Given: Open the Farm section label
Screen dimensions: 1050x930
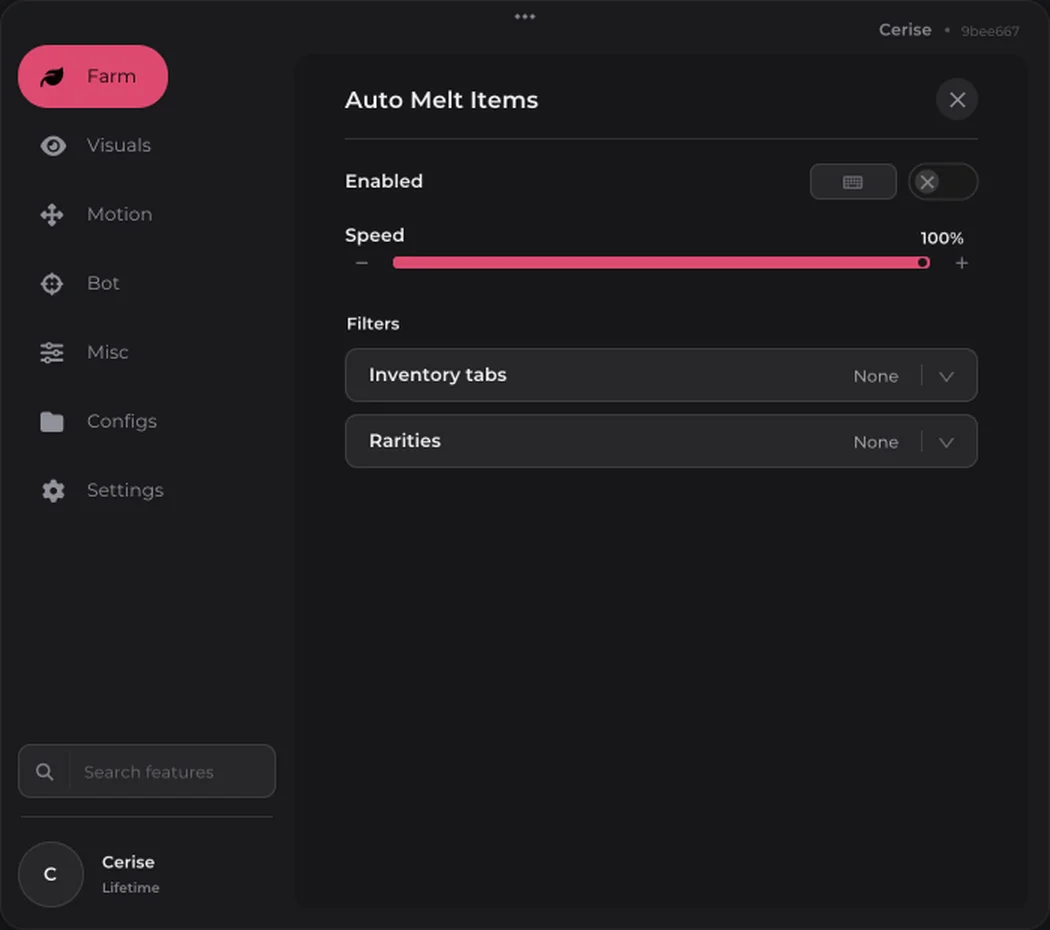Looking at the screenshot, I should point(111,76).
